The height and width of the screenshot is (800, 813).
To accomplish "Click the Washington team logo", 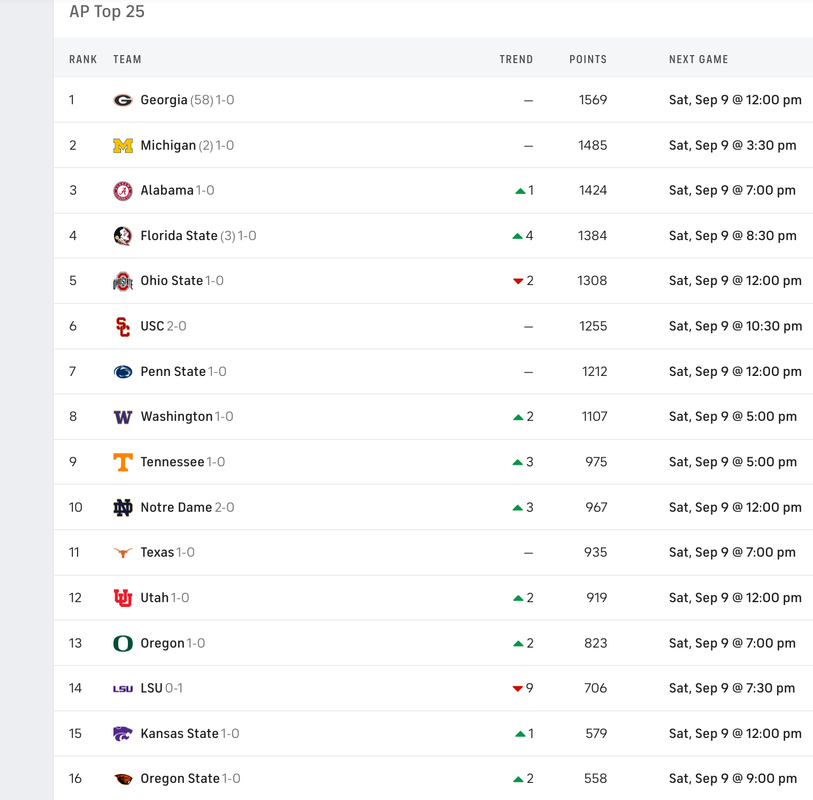I will point(123,417).
